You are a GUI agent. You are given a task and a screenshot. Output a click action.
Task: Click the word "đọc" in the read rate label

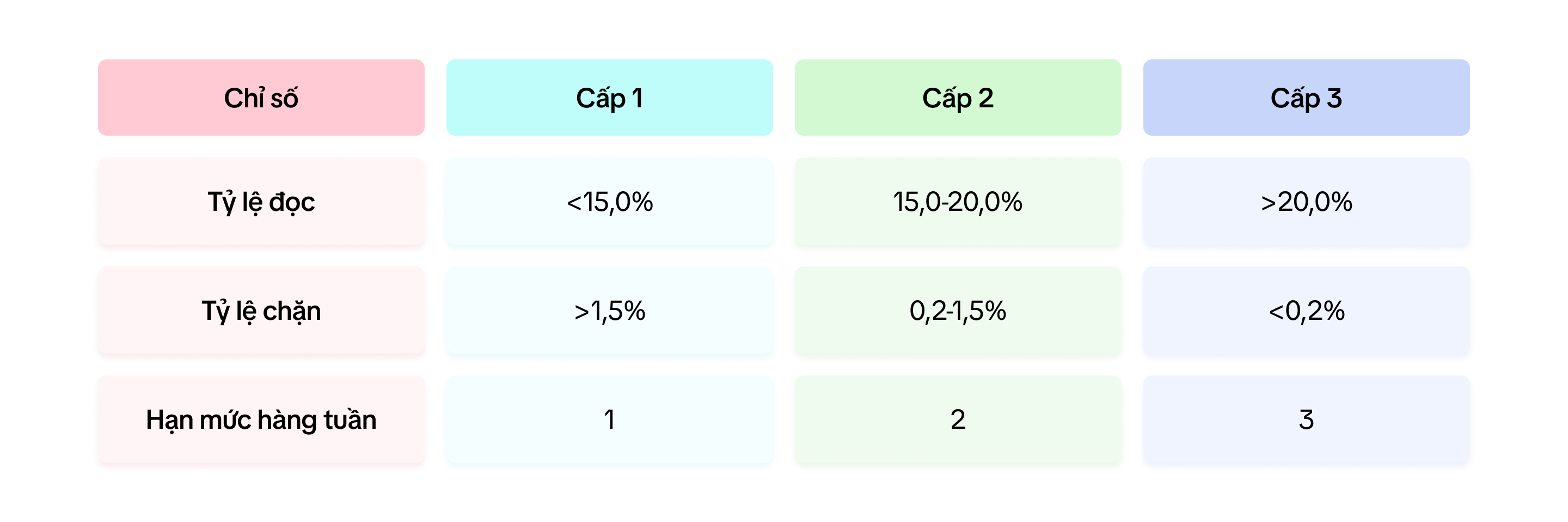[292, 202]
